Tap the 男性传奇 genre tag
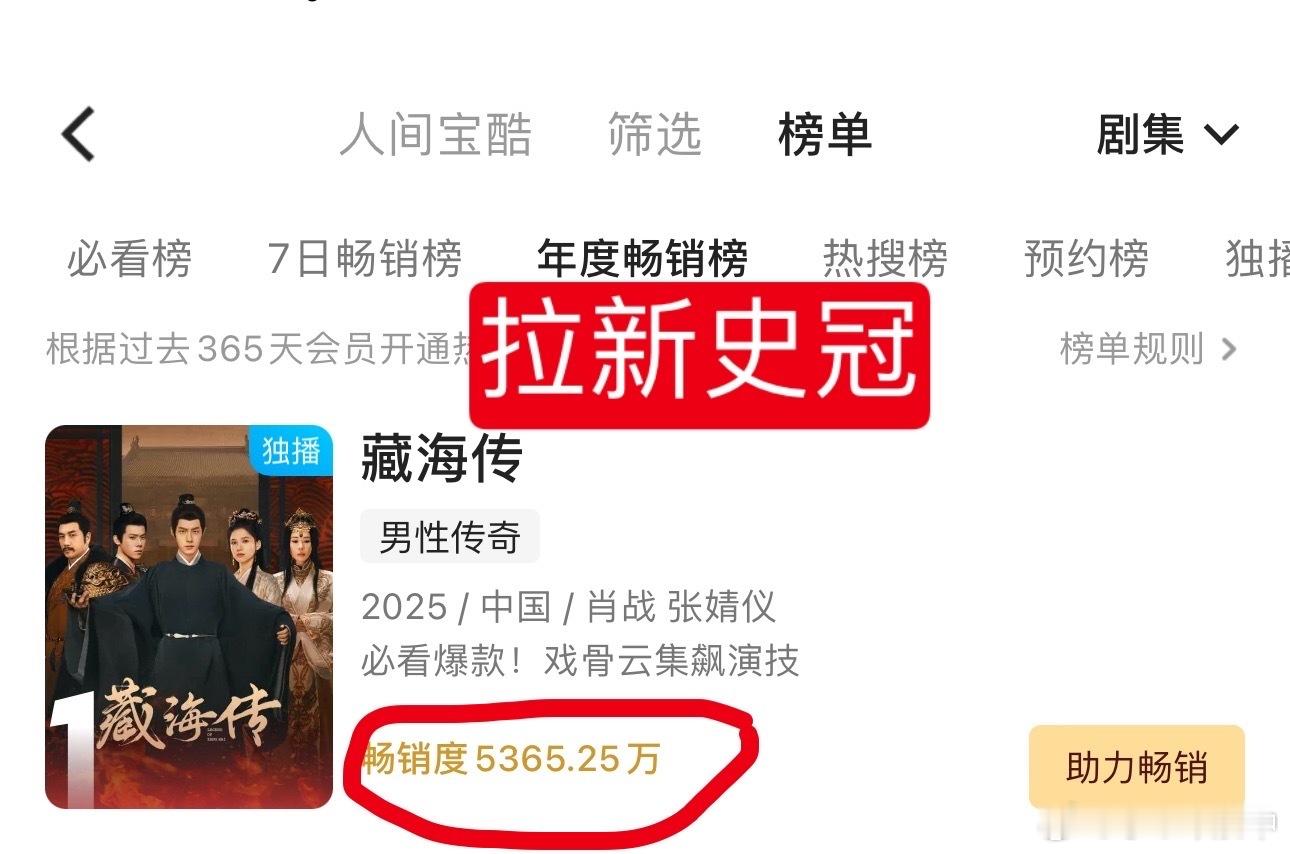 point(450,537)
